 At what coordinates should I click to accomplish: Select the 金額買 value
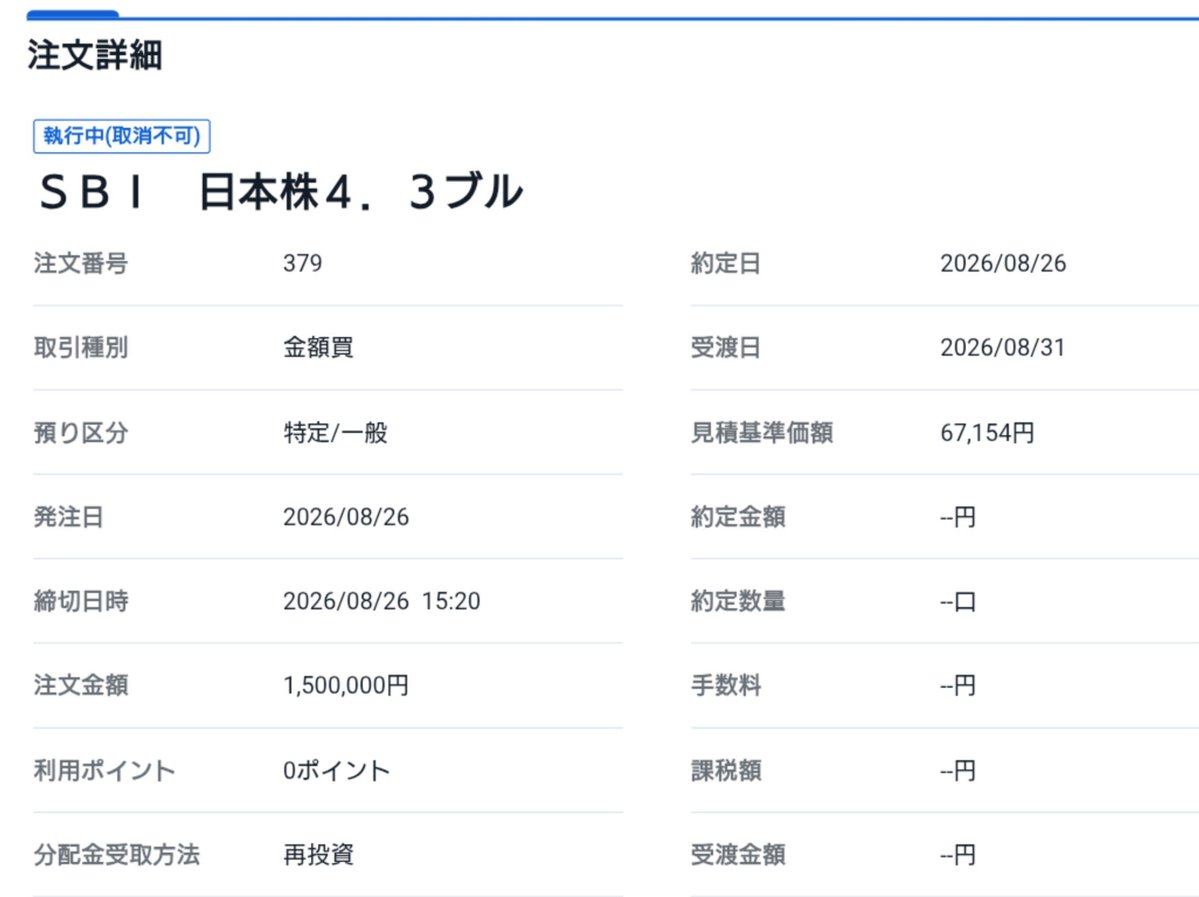318,347
